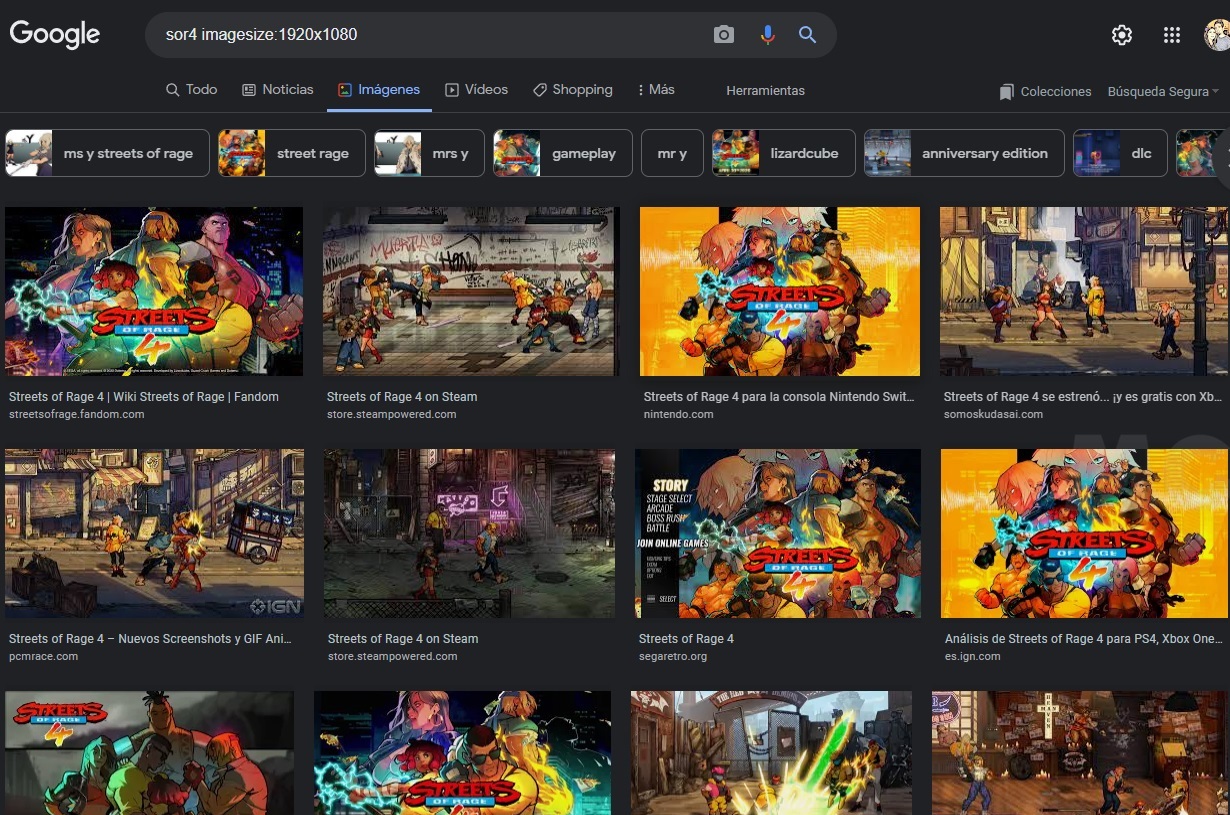The image size is (1230, 815).
Task: Click the Colecciones bookmark icon
Action: pos(1006,92)
